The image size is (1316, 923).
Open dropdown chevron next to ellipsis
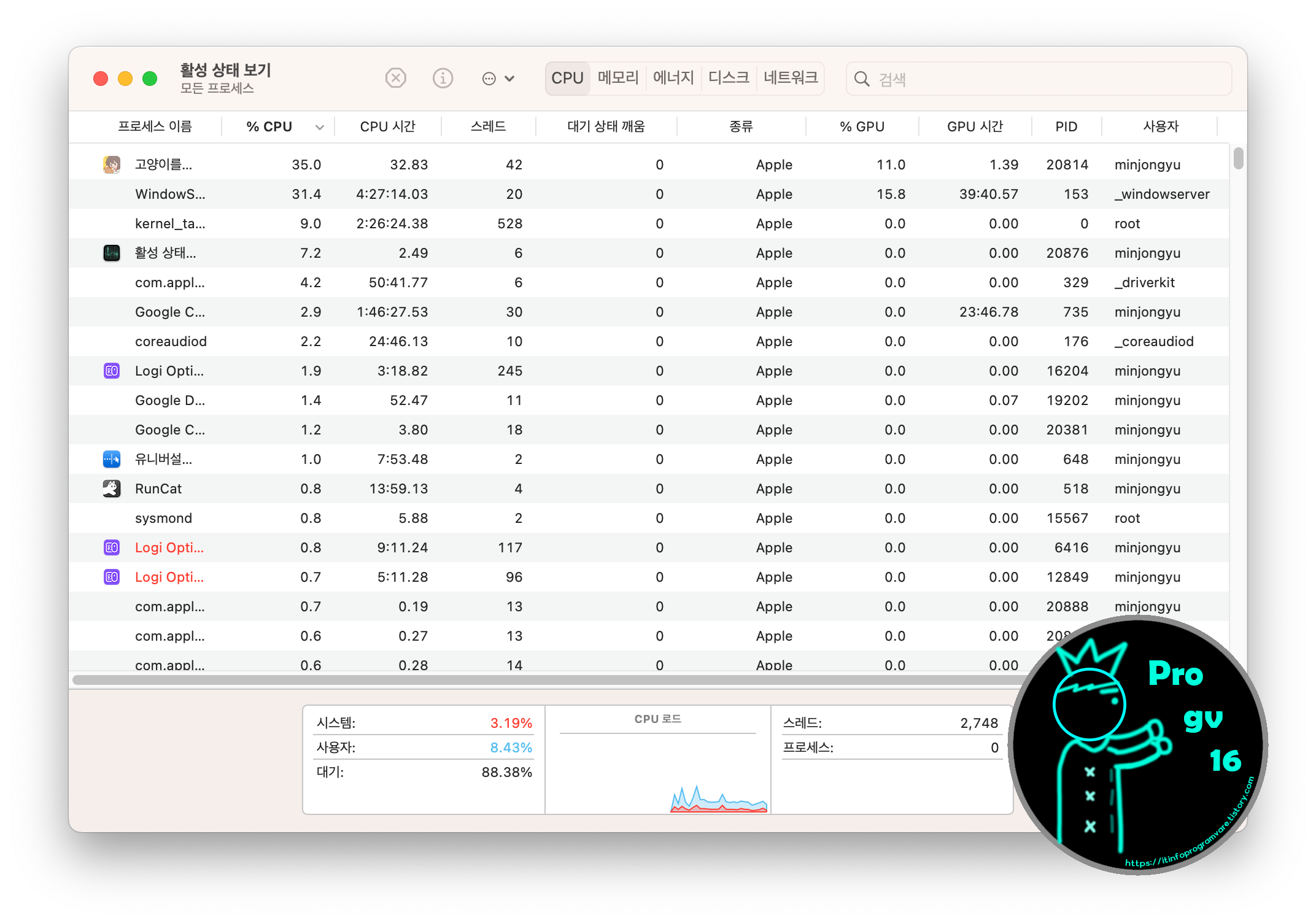click(x=509, y=79)
